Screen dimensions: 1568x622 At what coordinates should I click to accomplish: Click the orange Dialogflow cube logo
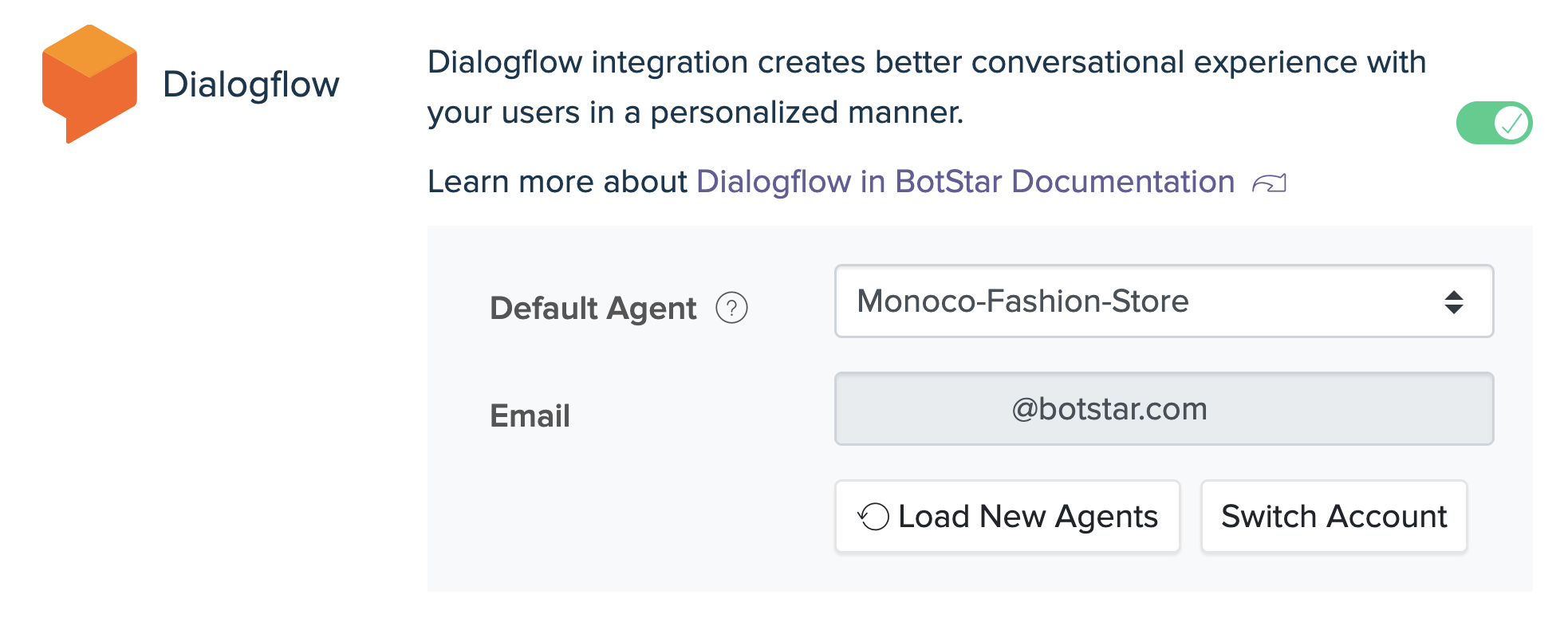click(x=89, y=84)
